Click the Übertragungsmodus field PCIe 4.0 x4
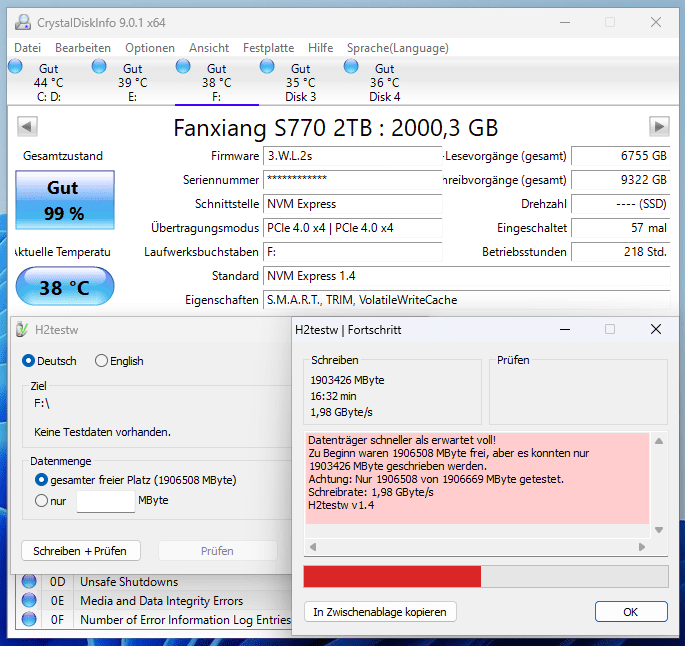685x646 pixels. 353,228
